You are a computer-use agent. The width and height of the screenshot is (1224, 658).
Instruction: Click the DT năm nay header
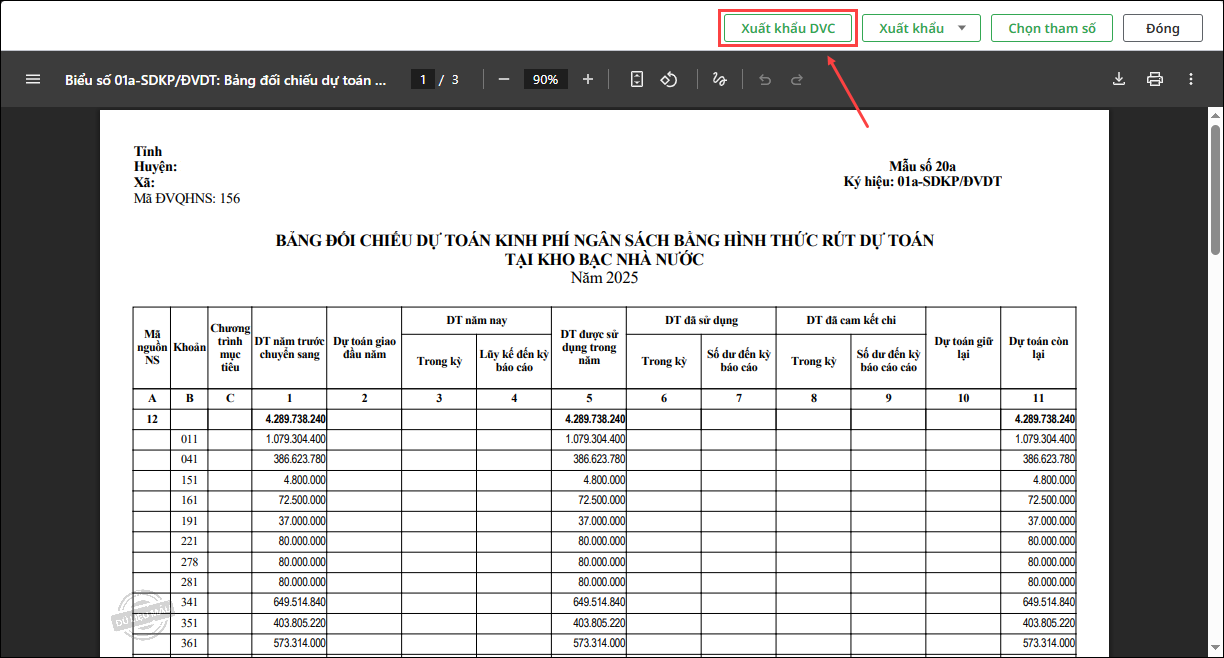(476, 320)
